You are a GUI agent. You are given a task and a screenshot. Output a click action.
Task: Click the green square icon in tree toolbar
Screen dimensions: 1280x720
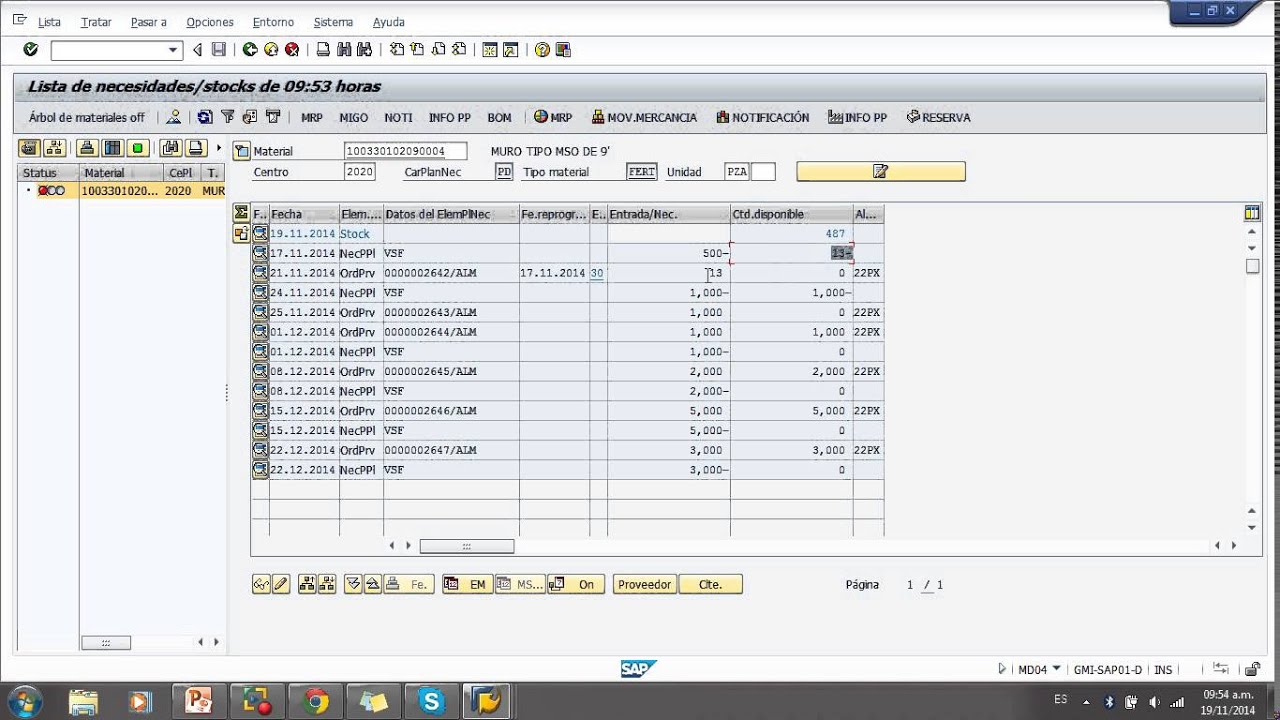(138, 148)
